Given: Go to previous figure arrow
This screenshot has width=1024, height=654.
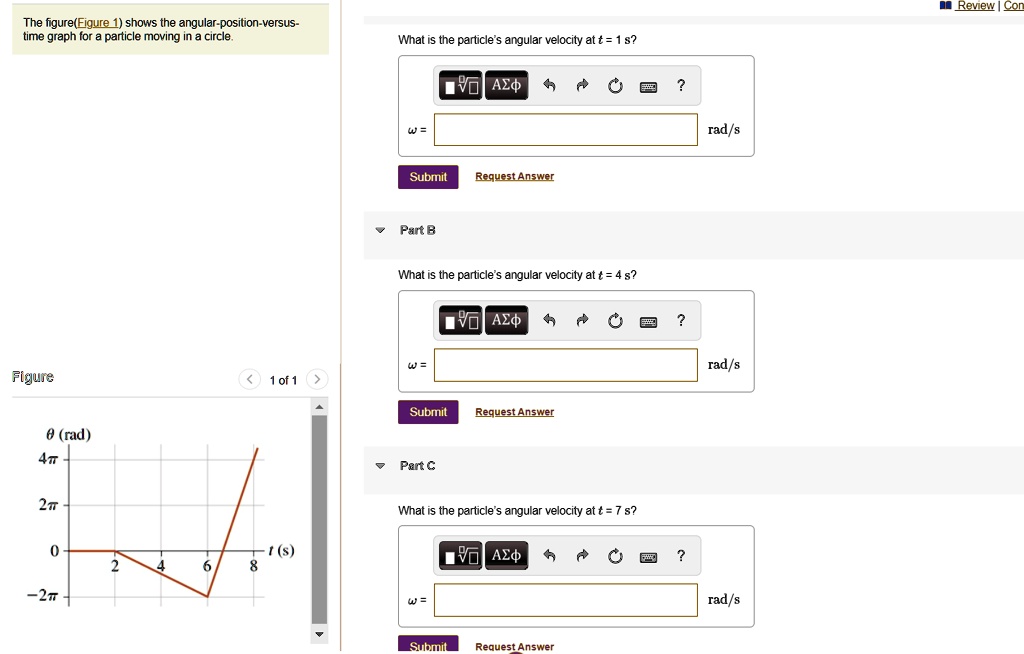Looking at the screenshot, I should click(250, 379).
